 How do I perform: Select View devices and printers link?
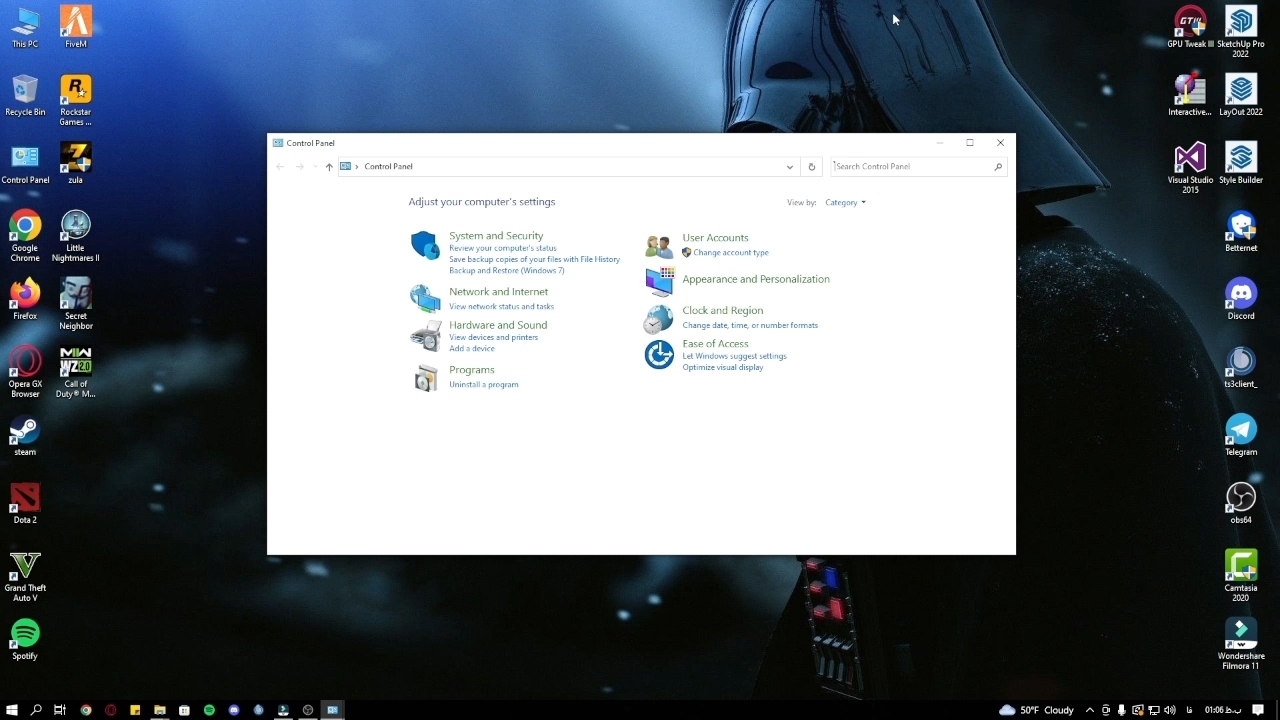click(493, 338)
